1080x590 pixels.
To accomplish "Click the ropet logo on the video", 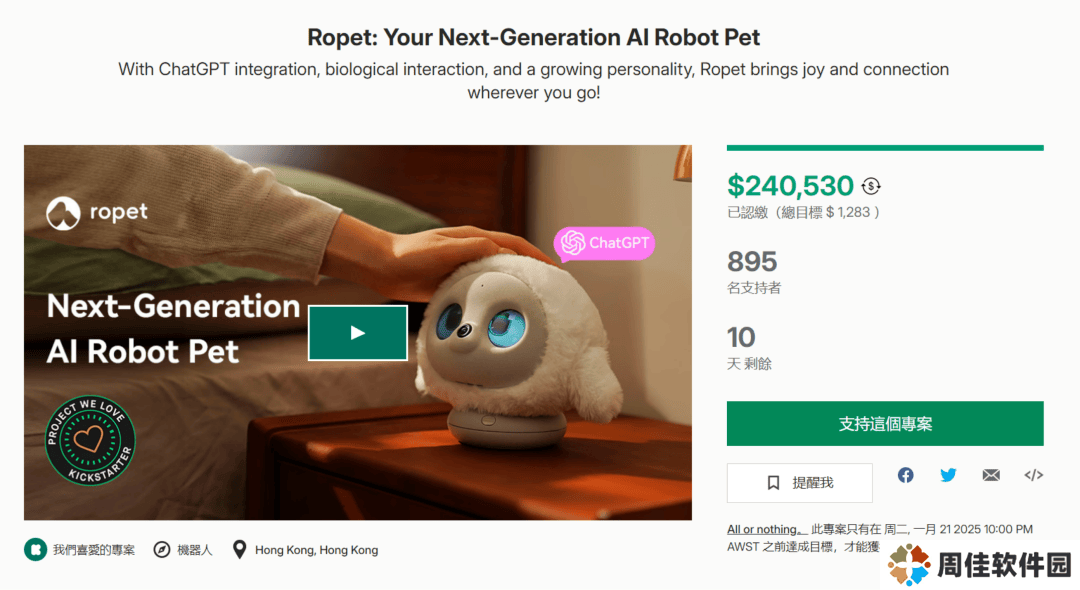I will click(x=96, y=213).
